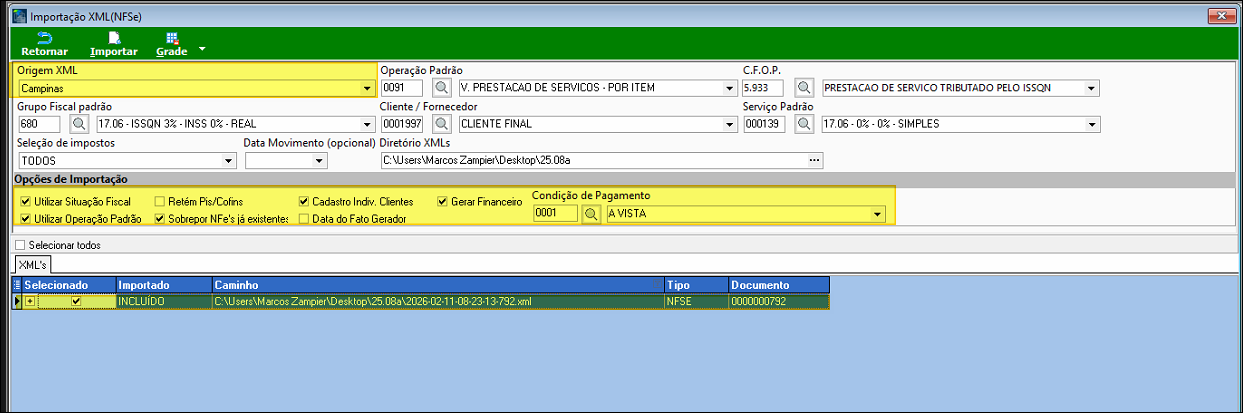Toggle Cadastro Indiv. Clientes checkbox
This screenshot has width=1243, height=413.
click(304, 202)
